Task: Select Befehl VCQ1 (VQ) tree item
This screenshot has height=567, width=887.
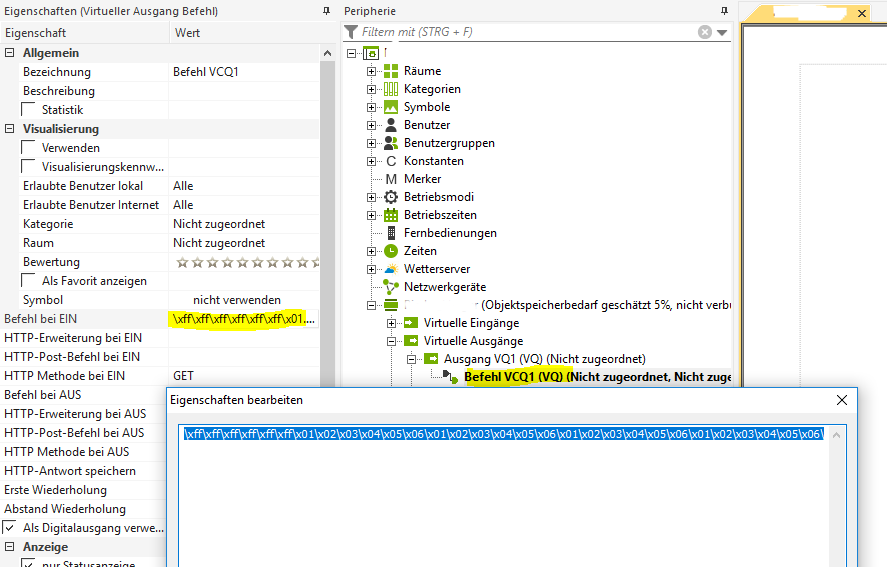Action: click(x=597, y=377)
